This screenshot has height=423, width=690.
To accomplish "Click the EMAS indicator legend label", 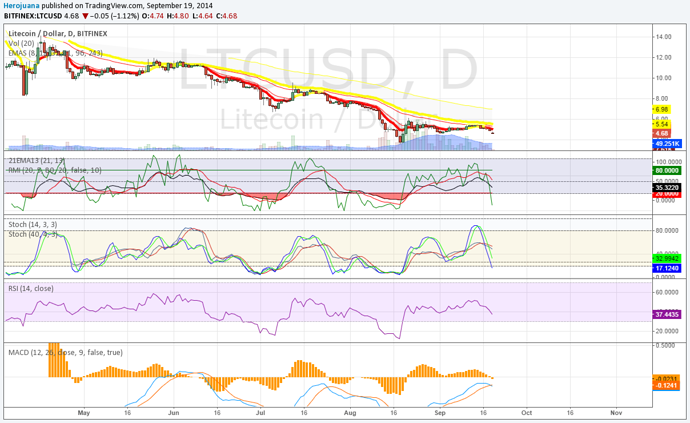I will click(55, 53).
